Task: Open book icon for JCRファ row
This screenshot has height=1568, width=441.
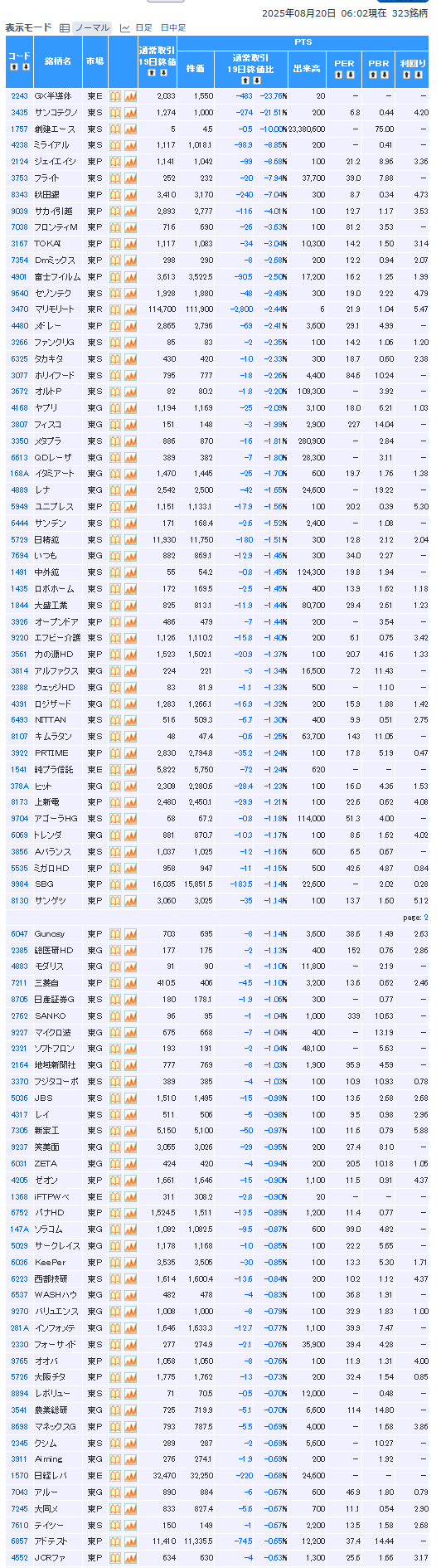Action: coord(115,1558)
